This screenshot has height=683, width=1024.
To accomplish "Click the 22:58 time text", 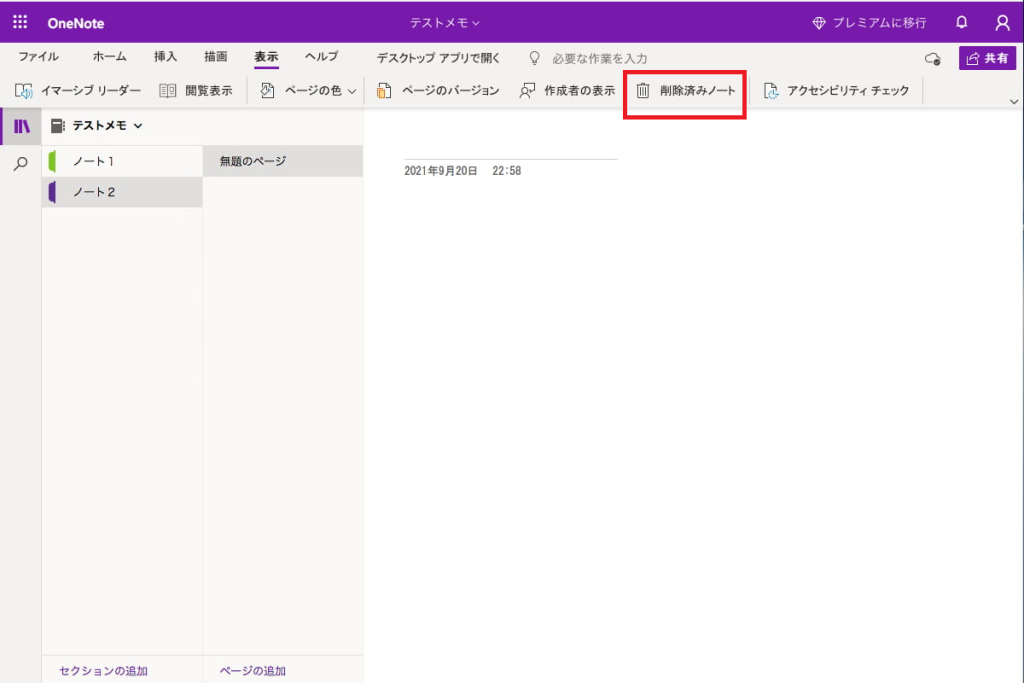I will (x=507, y=171).
